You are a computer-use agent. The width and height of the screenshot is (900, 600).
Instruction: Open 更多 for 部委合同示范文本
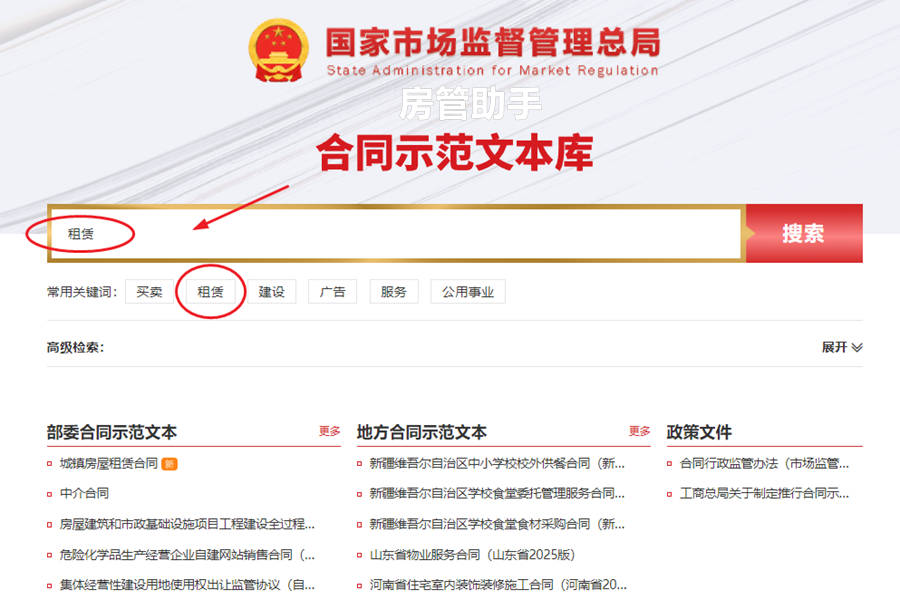pos(329,431)
